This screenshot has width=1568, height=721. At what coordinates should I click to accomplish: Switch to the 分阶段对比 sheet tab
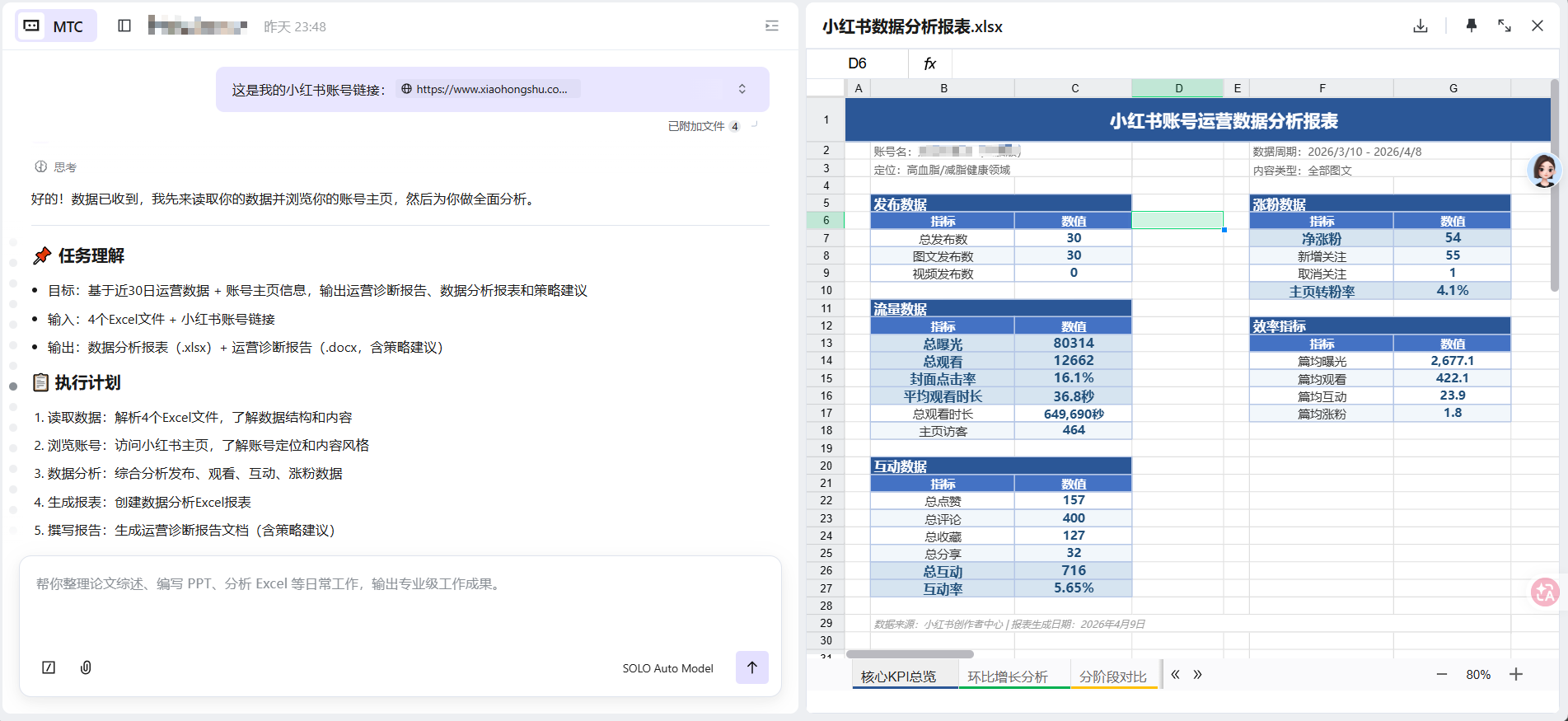point(1112,677)
